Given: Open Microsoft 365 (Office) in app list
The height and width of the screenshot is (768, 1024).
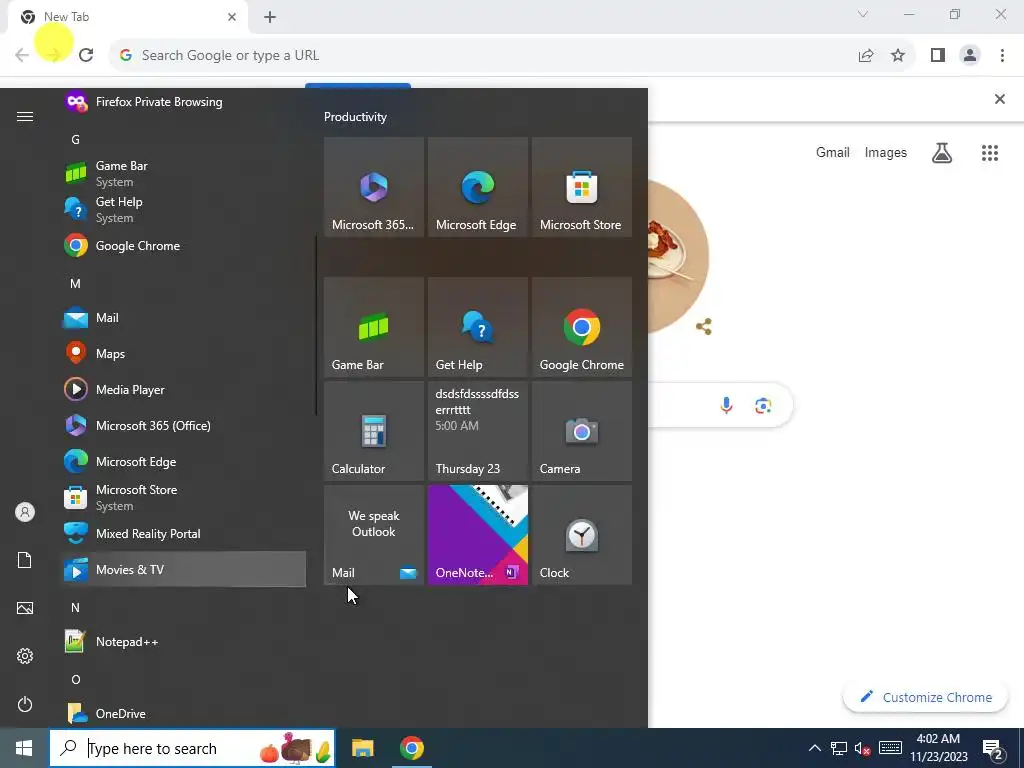Looking at the screenshot, I should click(183, 426).
